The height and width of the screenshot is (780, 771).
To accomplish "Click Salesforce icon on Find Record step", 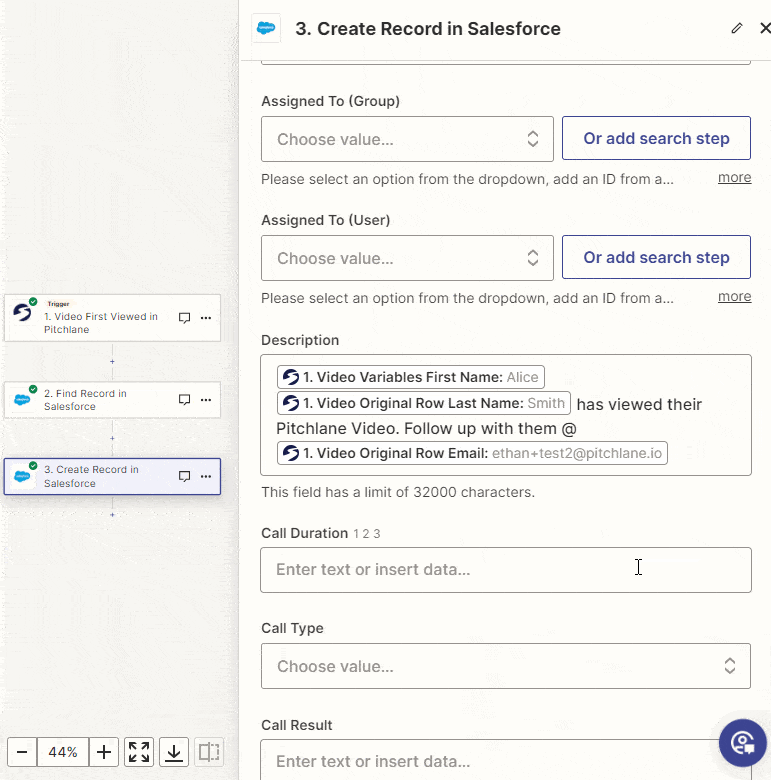I will pyautogui.click(x=22, y=399).
